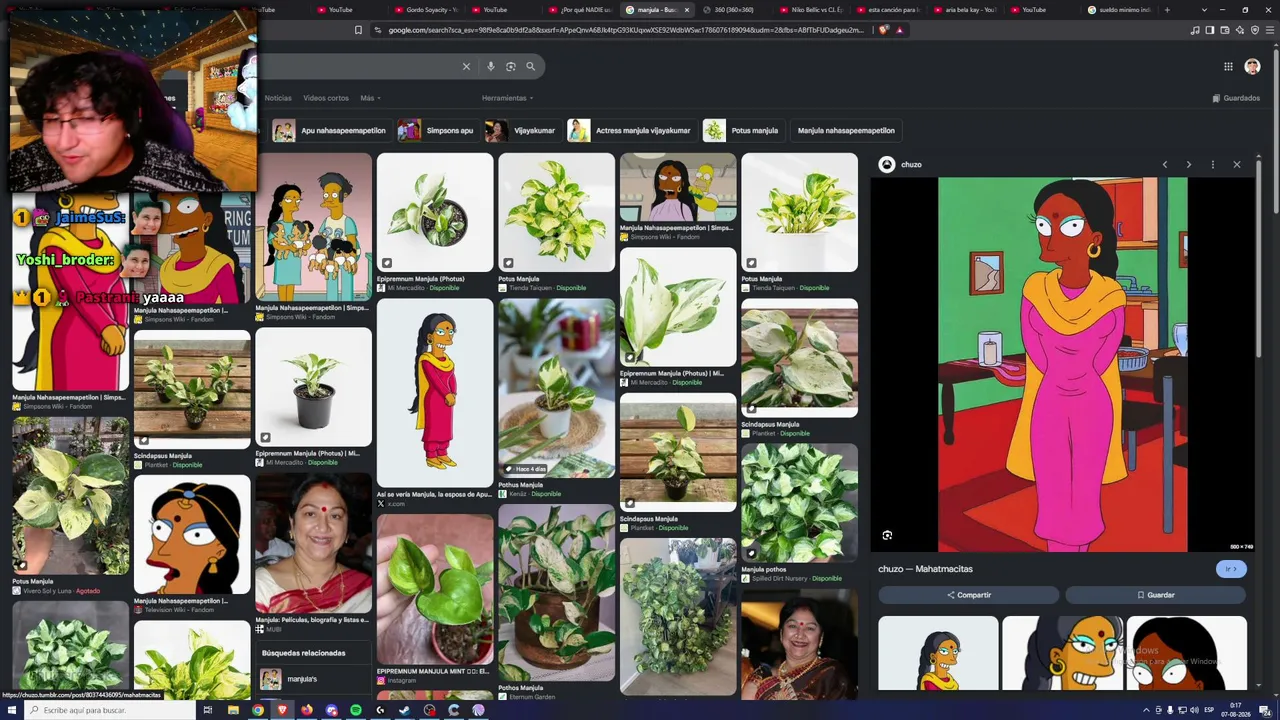Switch to the Noticias tab
This screenshot has width=1280, height=720.
coord(278,98)
